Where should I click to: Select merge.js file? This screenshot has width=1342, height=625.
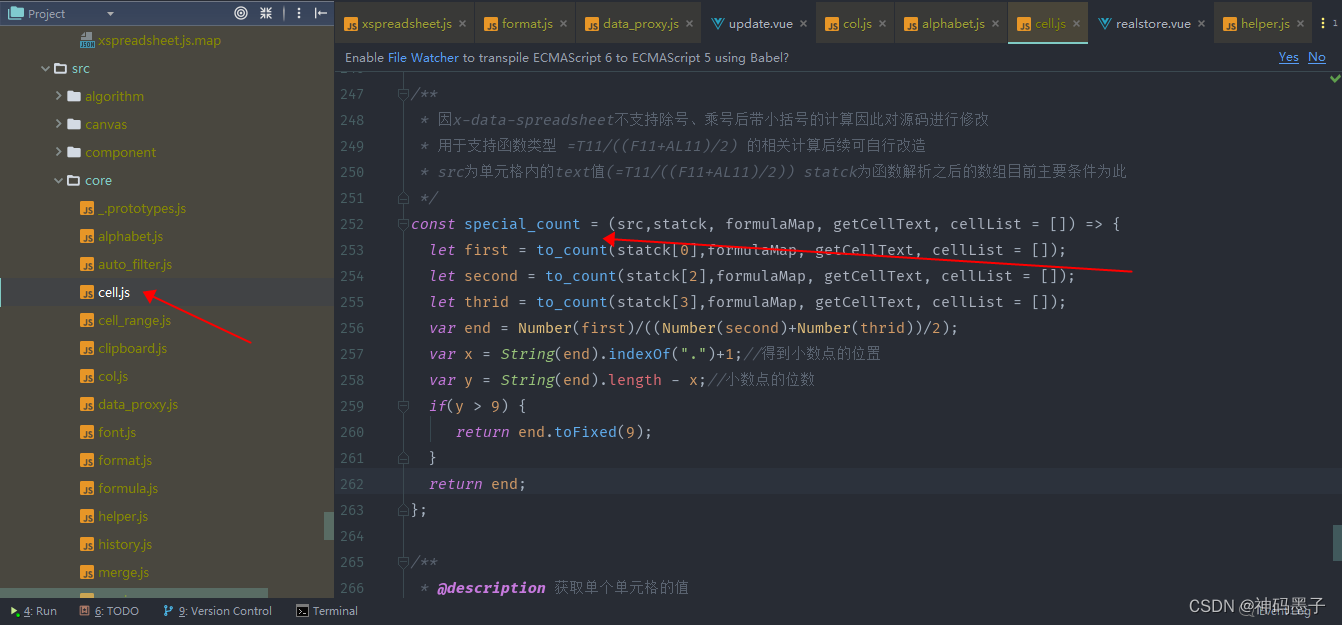click(115, 573)
